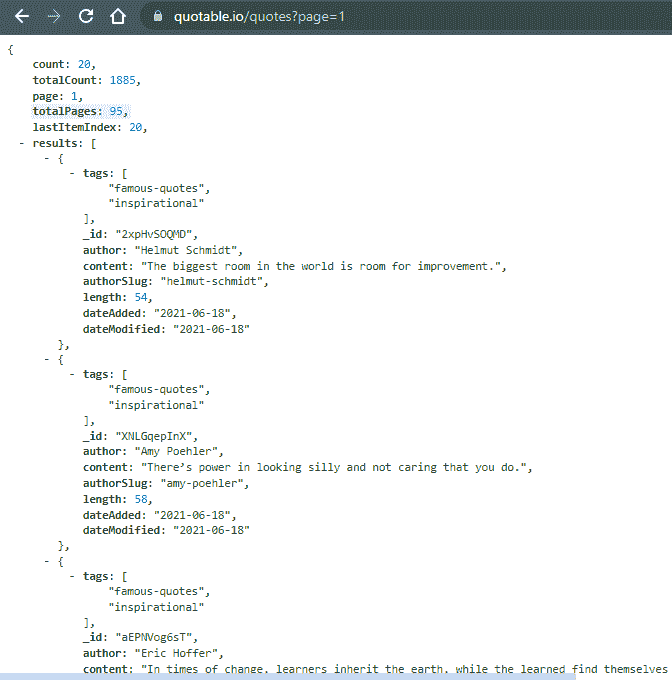The height and width of the screenshot is (680, 672).
Task: Click the browser forward arrow
Action: 53,17
